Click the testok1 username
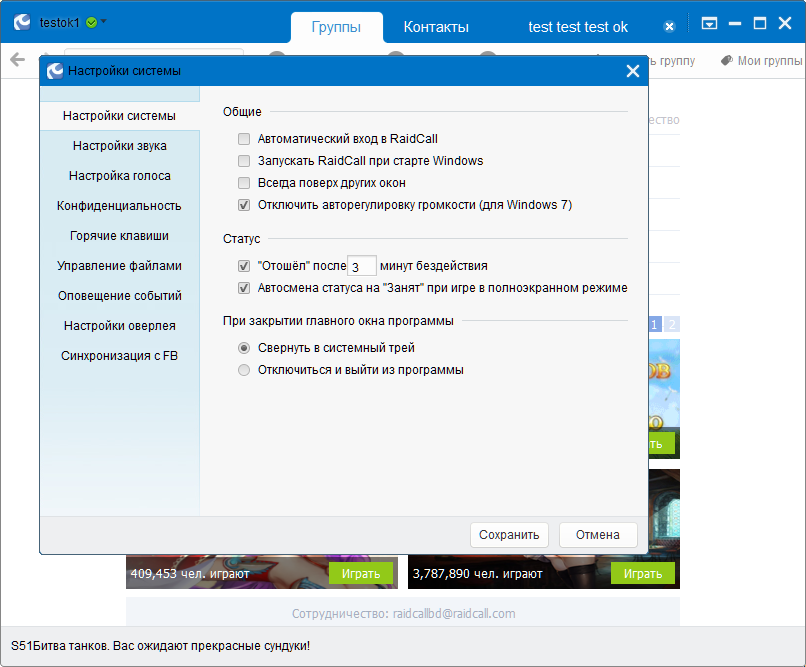 point(60,23)
